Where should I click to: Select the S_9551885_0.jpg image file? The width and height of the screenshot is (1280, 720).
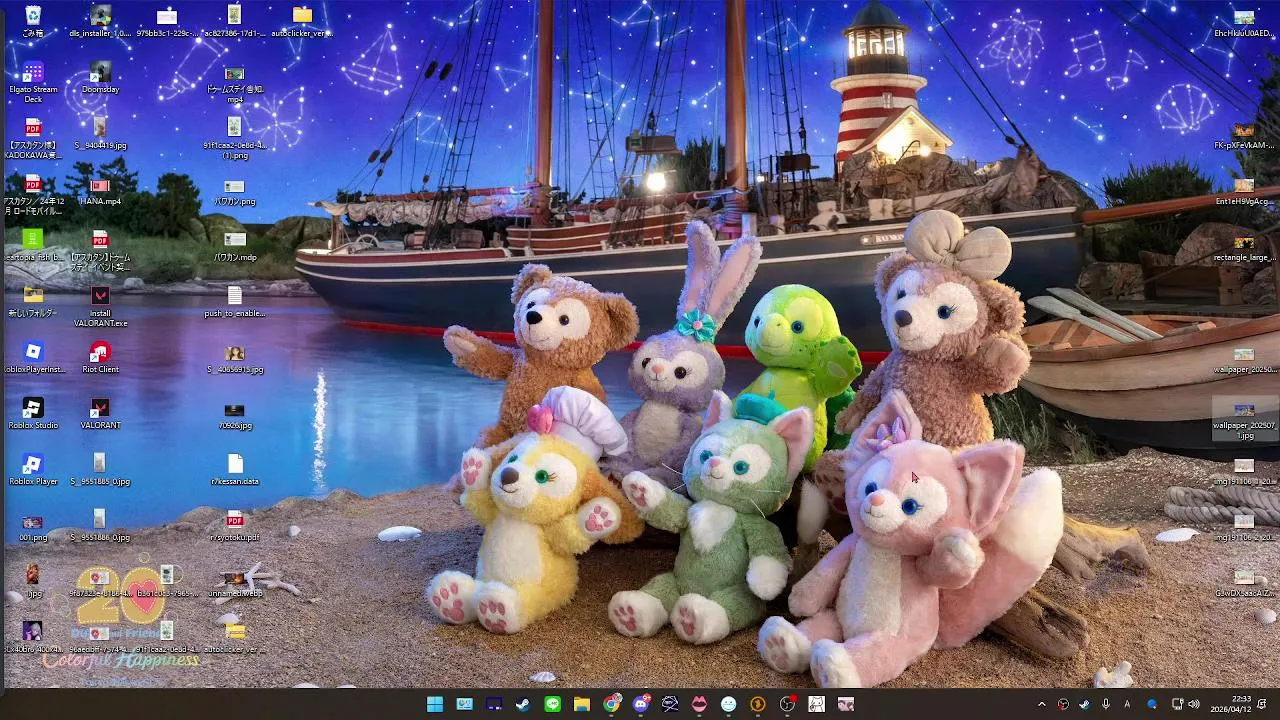click(100, 470)
